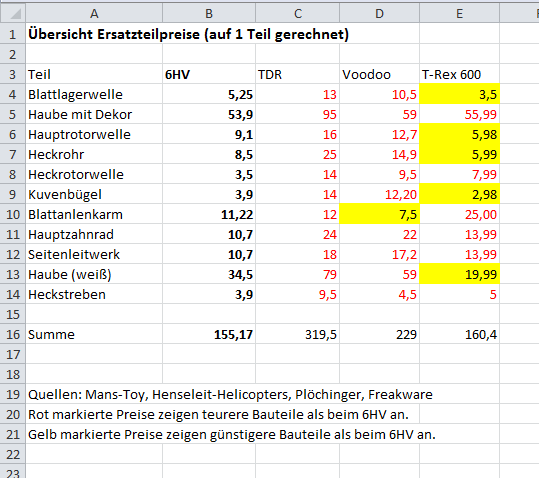The height and width of the screenshot is (478, 539).
Task: Select column D header
Action: coord(379,14)
